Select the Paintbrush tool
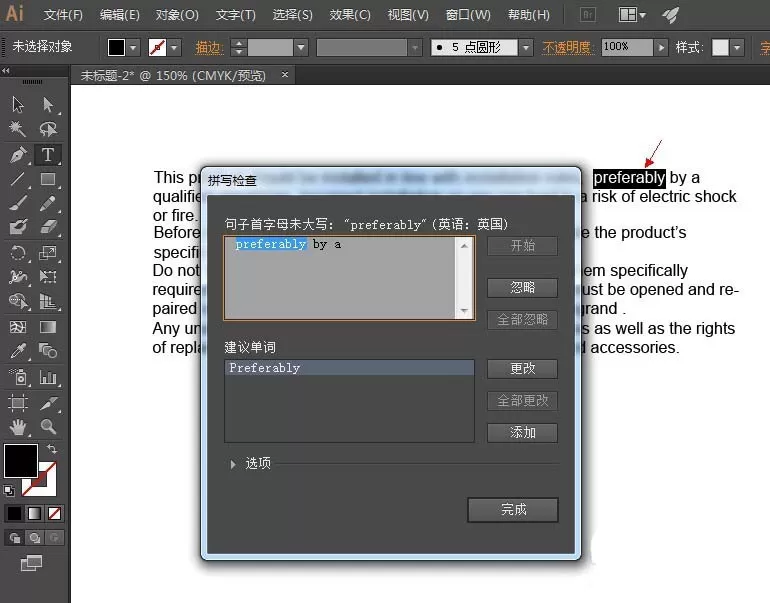Image resolution: width=770 pixels, height=603 pixels. tap(18, 203)
